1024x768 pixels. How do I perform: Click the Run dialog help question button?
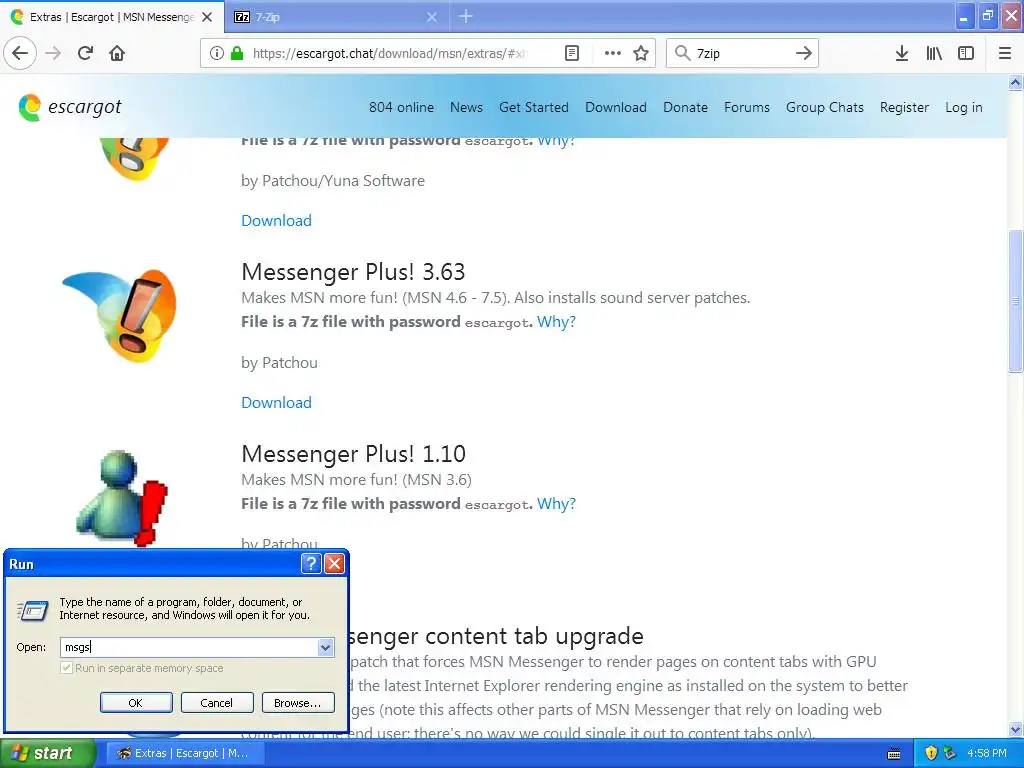click(x=311, y=564)
